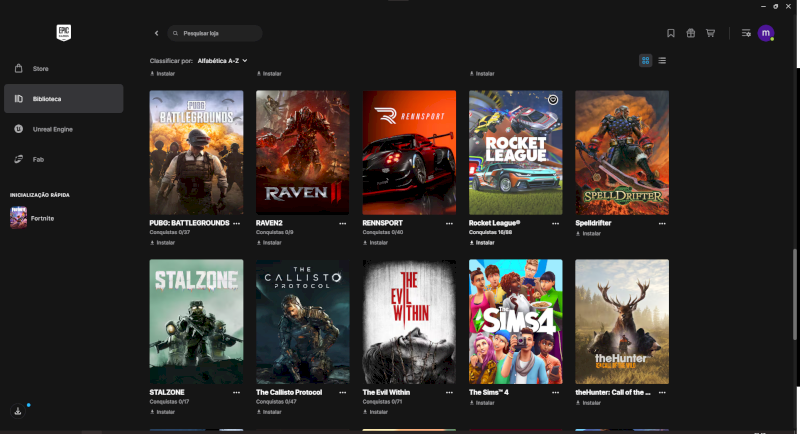Open the purple profile avatar
Image resolution: width=800 pixels, height=434 pixels.
point(765,33)
